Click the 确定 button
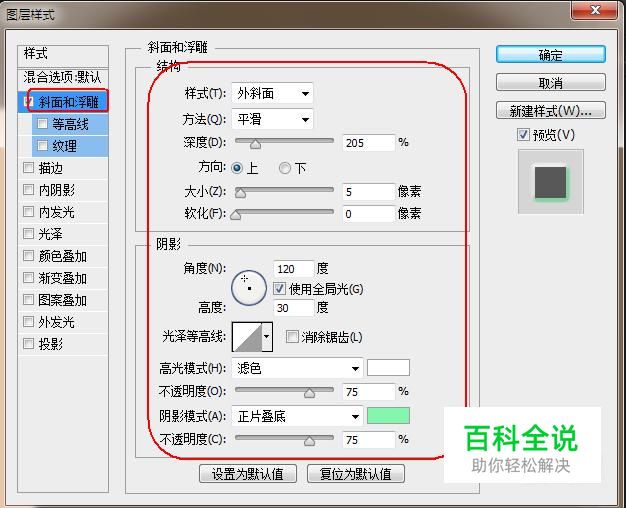626x508 pixels. pos(551,54)
